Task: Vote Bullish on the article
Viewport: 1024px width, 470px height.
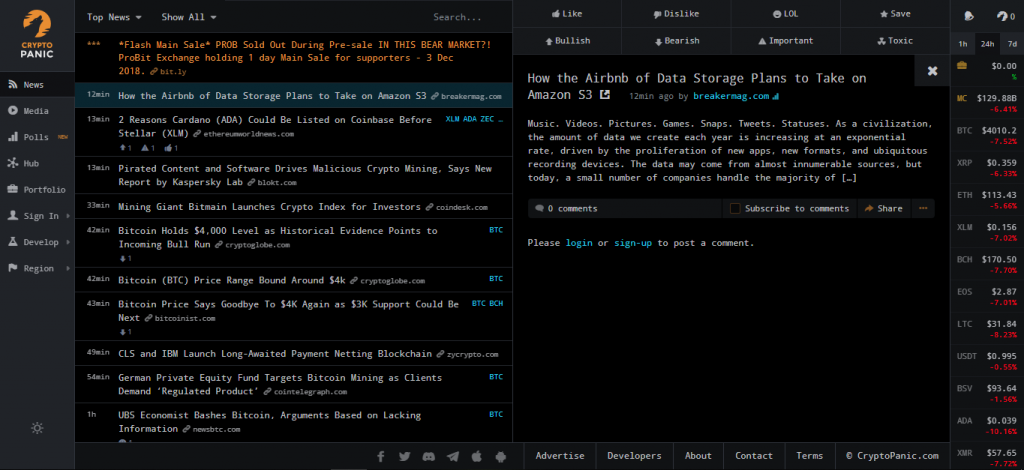Action: (566, 41)
